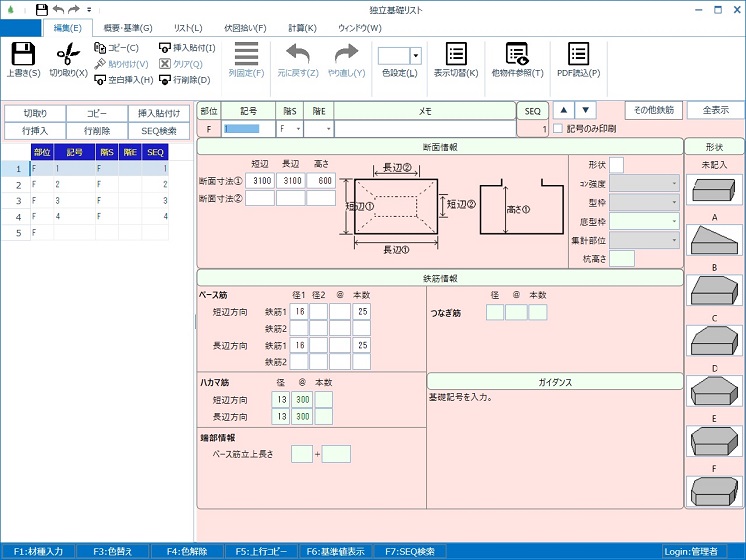The image size is (746, 560).
Task: Click the クリア(Q) ribbon icon
Action: coord(165,64)
